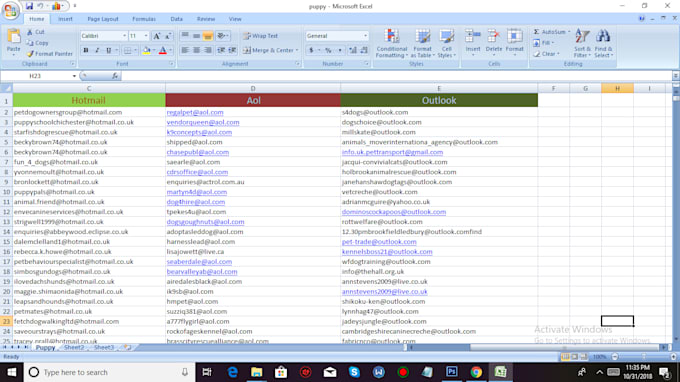
Task: Click the Paste clipboard icon
Action: pyautogui.click(x=13, y=36)
